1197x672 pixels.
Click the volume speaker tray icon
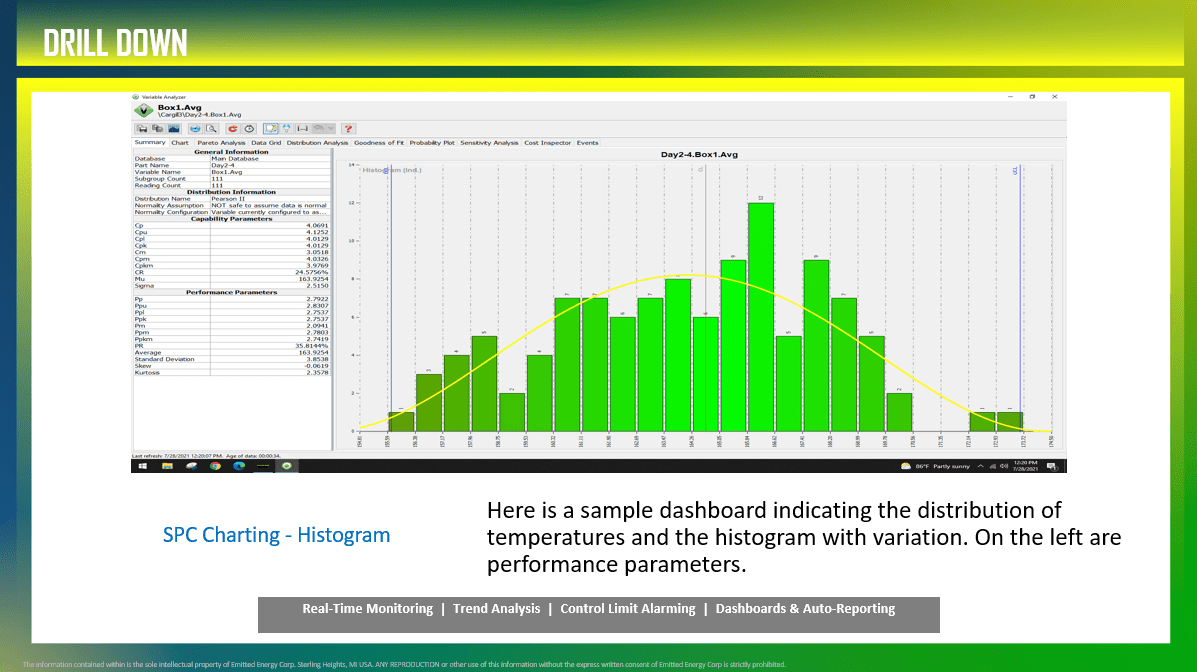[1004, 466]
